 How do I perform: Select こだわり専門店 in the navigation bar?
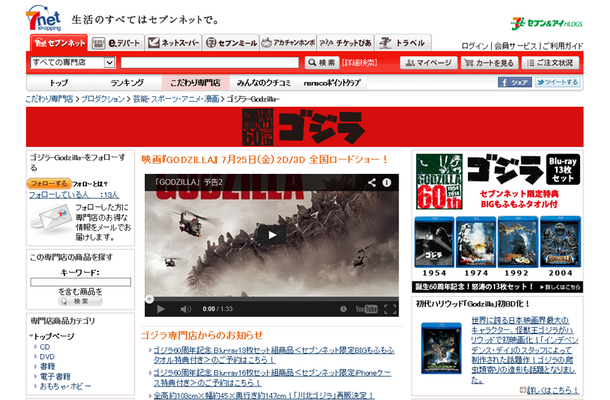click(x=195, y=82)
